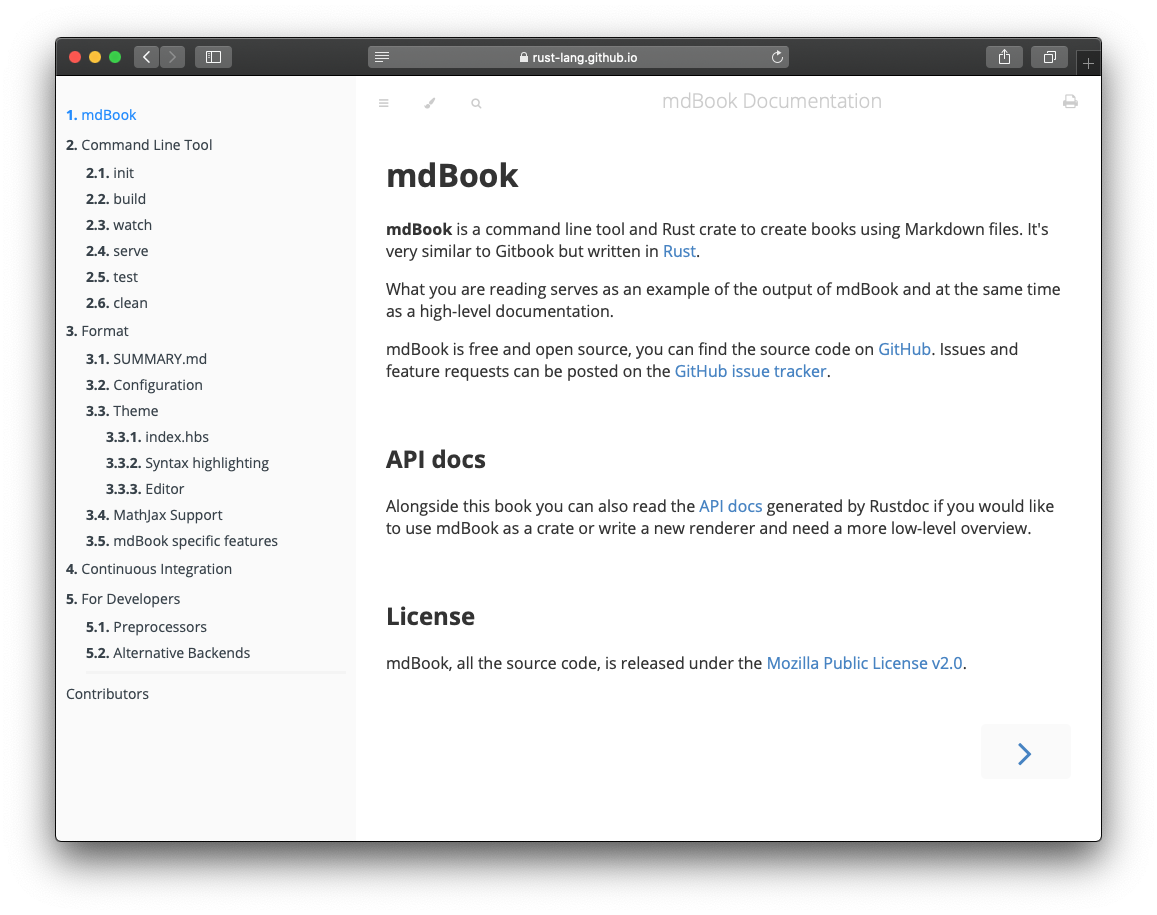Open the theme picker paintbrush icon
Viewport: 1157px width, 915px height.
click(x=429, y=103)
